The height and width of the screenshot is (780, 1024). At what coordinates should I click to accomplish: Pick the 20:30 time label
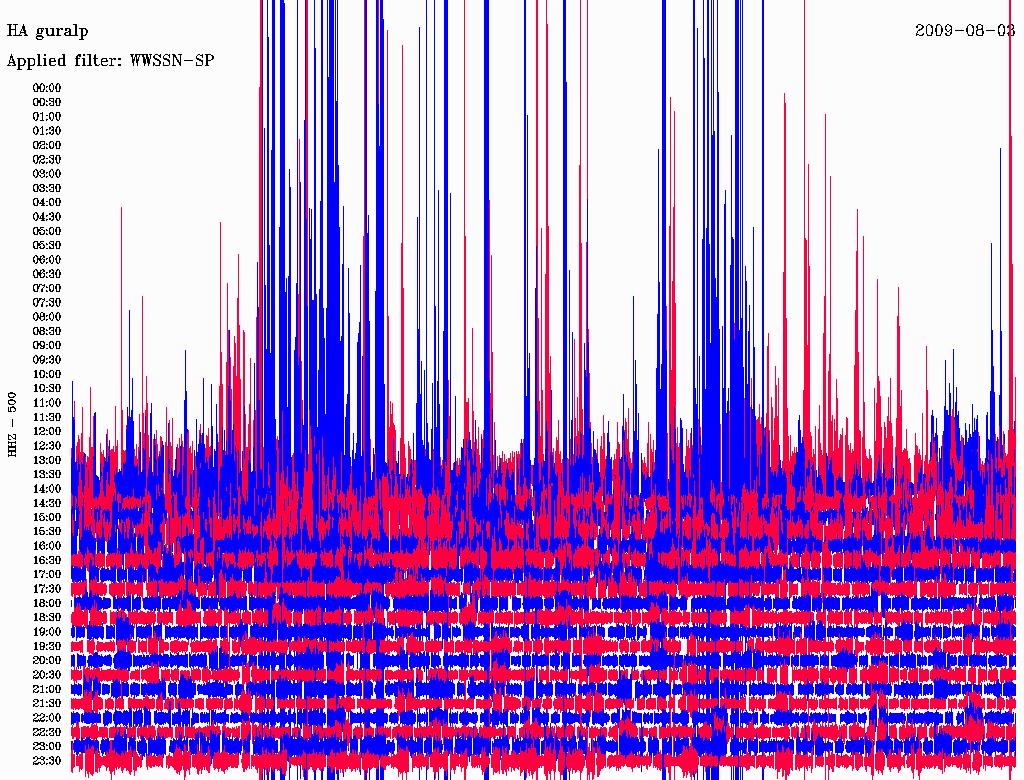(47, 675)
